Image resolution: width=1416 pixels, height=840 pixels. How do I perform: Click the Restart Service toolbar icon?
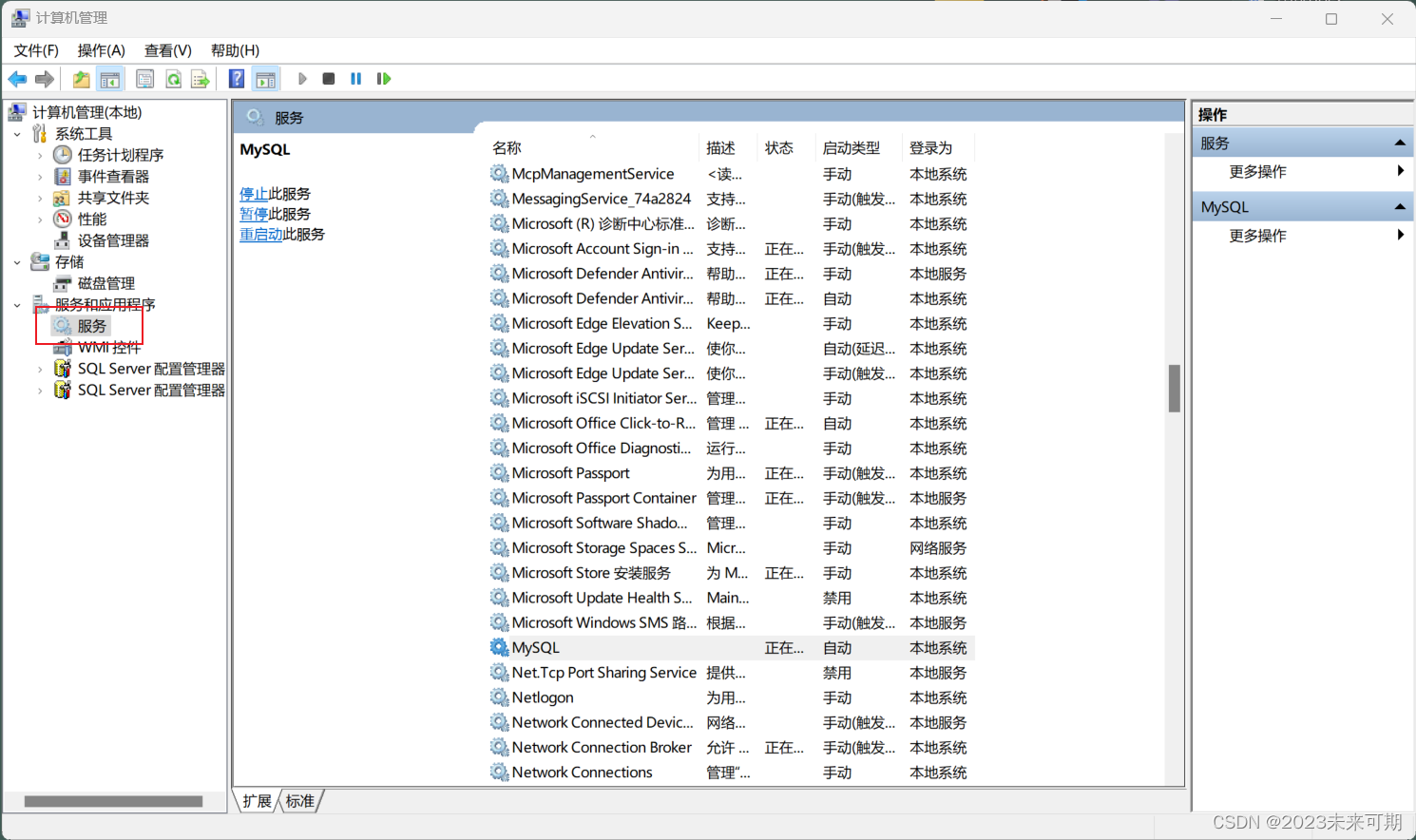383,79
